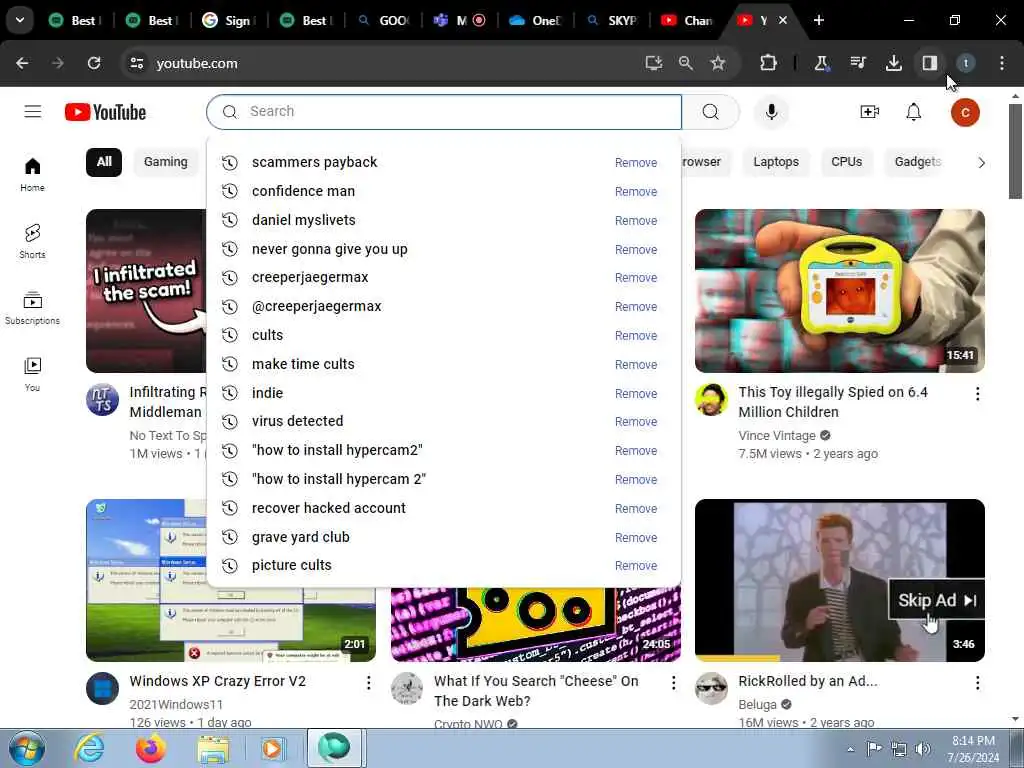Open the Create video icon
Screen dimensions: 1024x768
click(869, 112)
